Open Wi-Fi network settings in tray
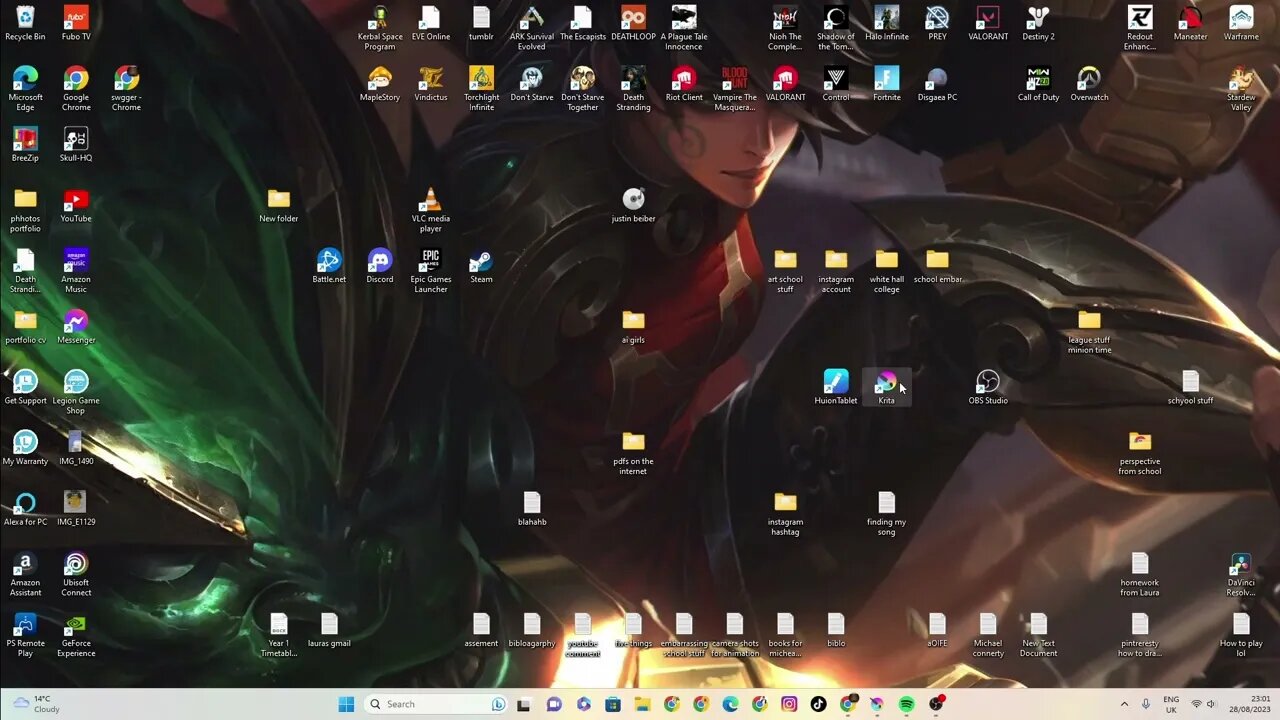 coord(1196,704)
